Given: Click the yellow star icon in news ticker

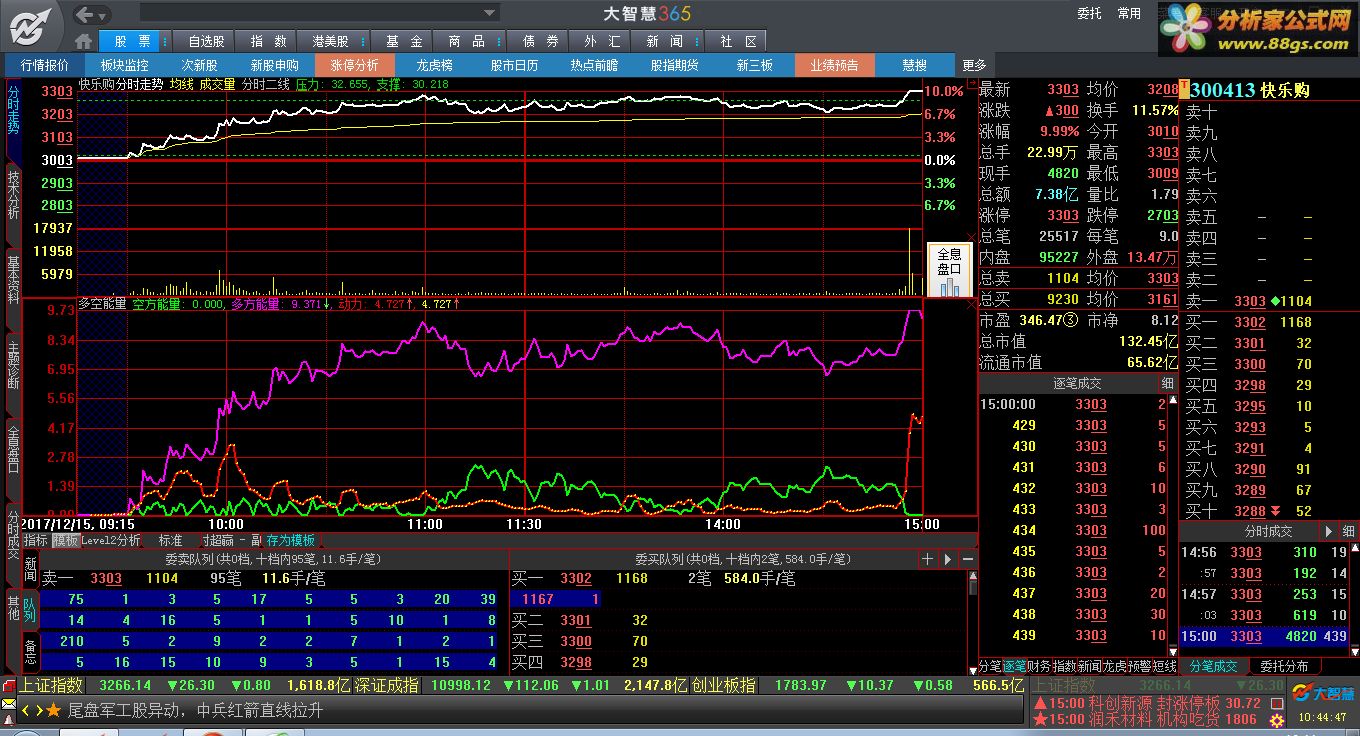Looking at the screenshot, I should click(55, 710).
